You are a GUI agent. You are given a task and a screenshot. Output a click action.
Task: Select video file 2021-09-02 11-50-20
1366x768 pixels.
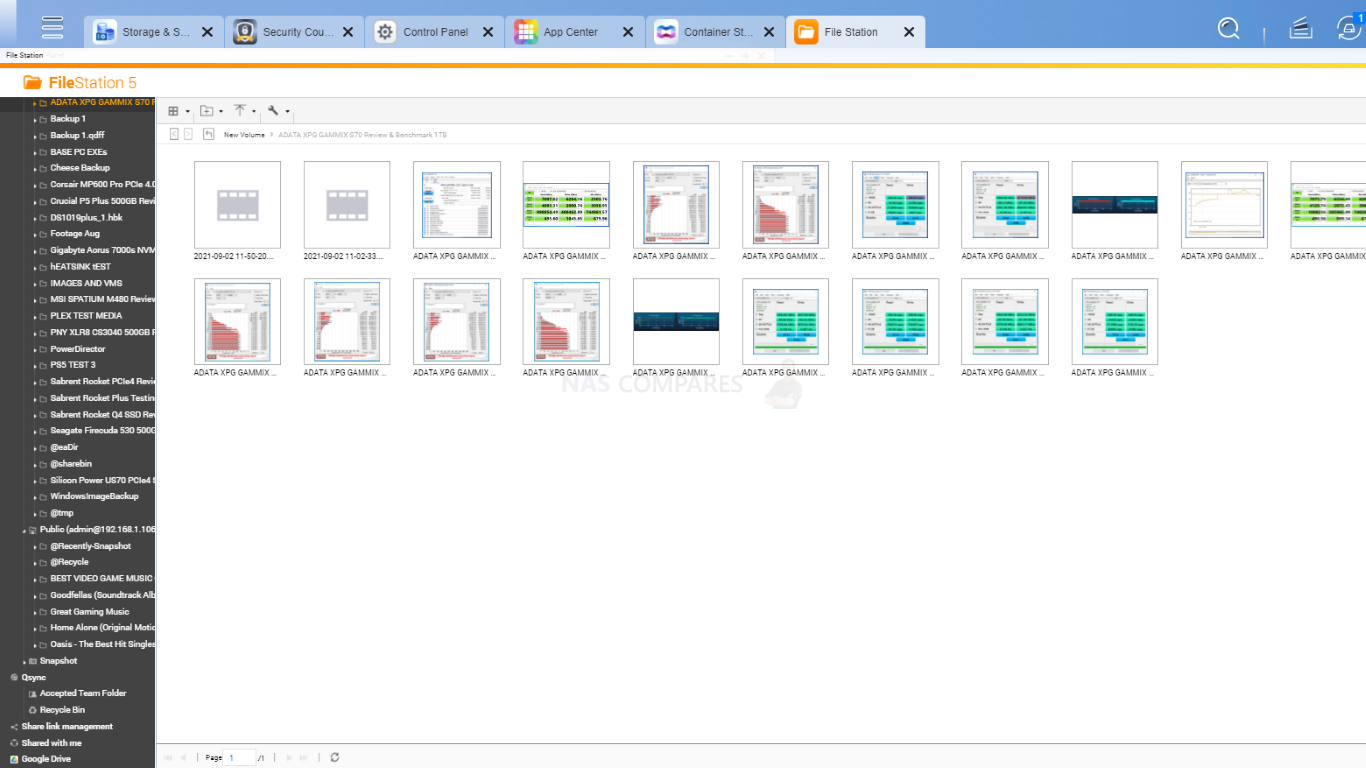(237, 211)
